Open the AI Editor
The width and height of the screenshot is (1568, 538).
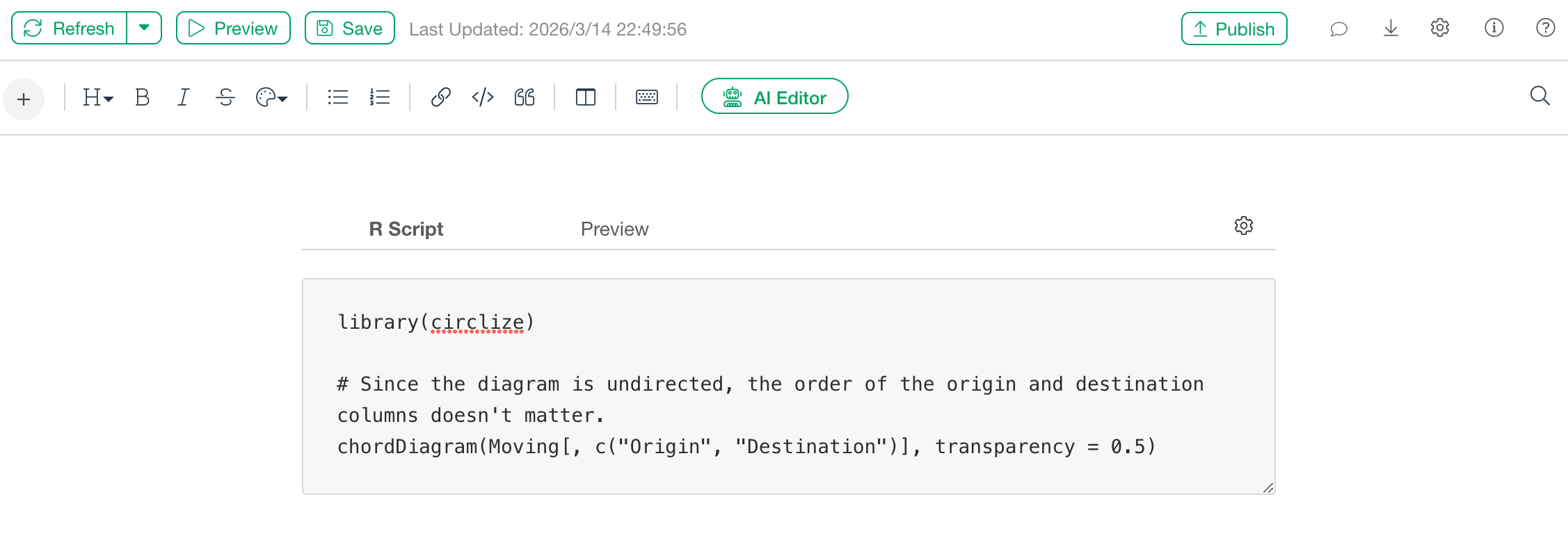774,97
